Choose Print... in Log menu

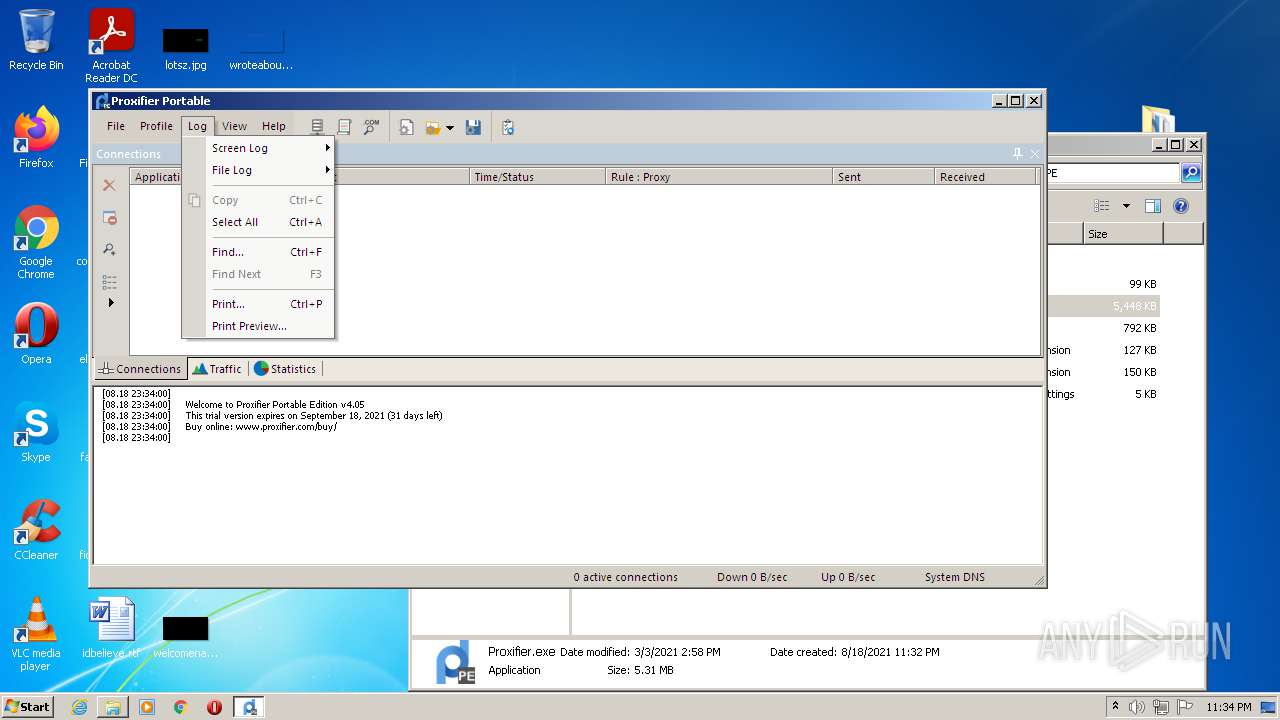(x=258, y=304)
